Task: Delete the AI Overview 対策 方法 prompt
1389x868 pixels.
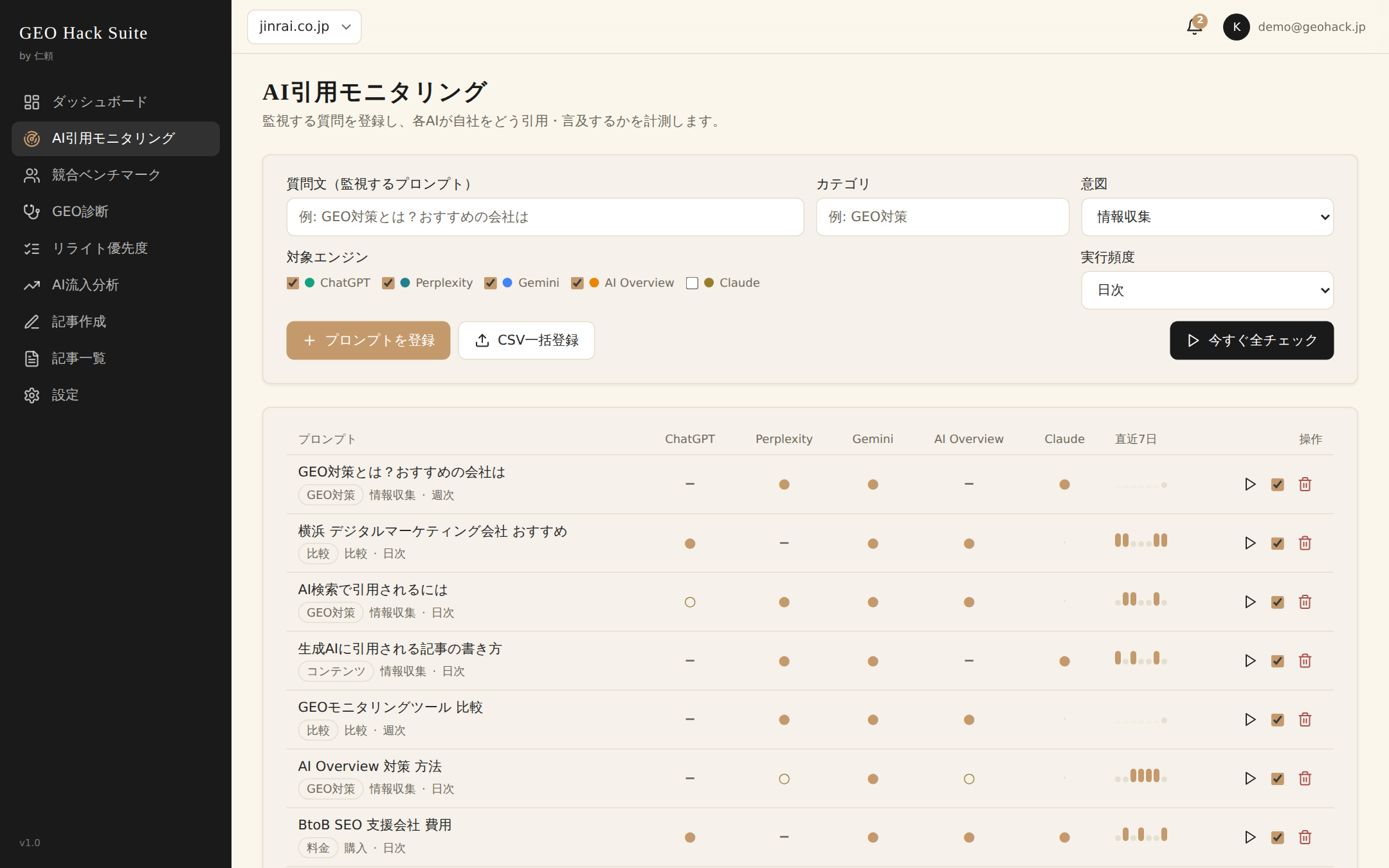Action: (x=1305, y=779)
